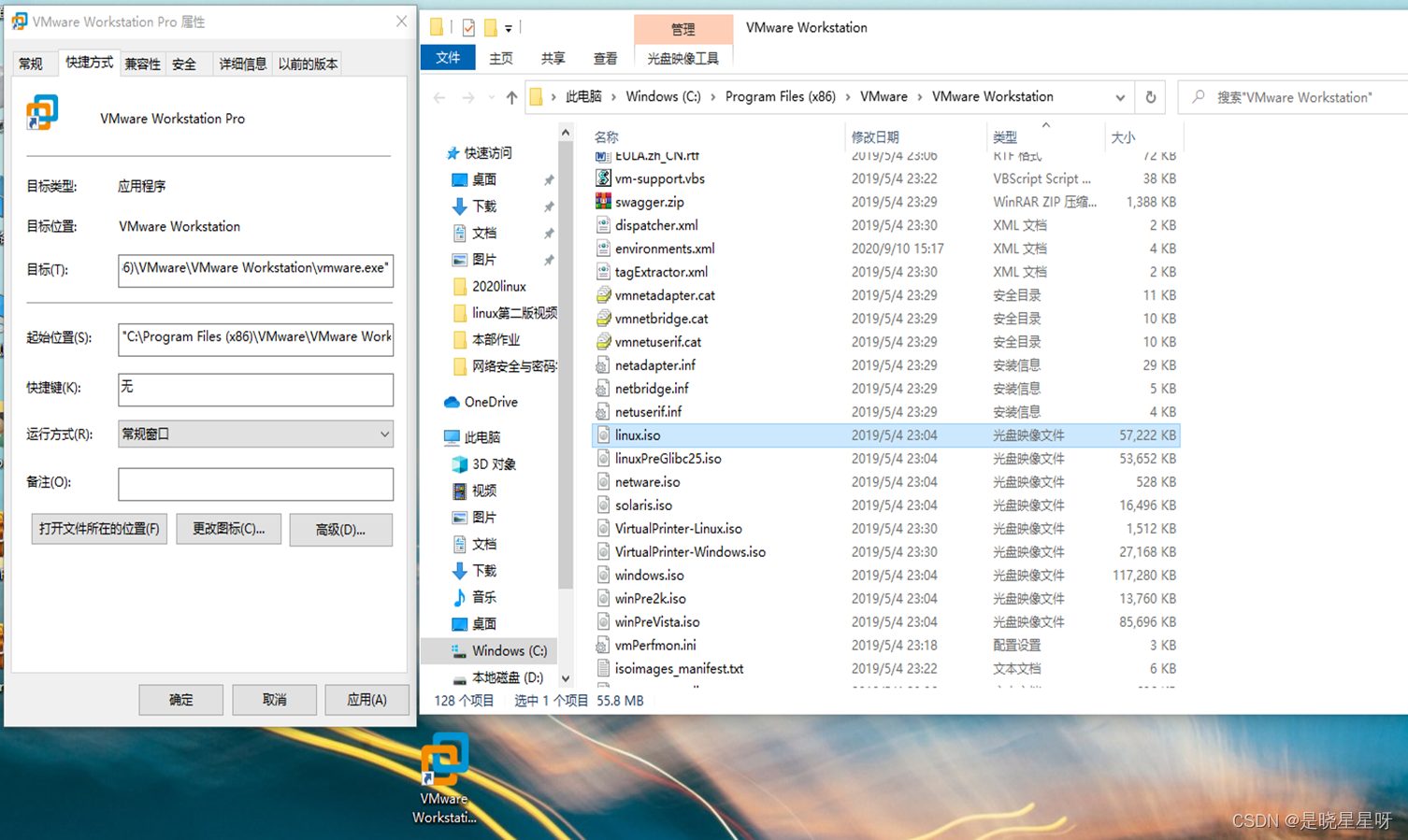Viewport: 1408px width, 840px height.
Task: Click the refresh icon beside the address bar
Action: click(1150, 96)
